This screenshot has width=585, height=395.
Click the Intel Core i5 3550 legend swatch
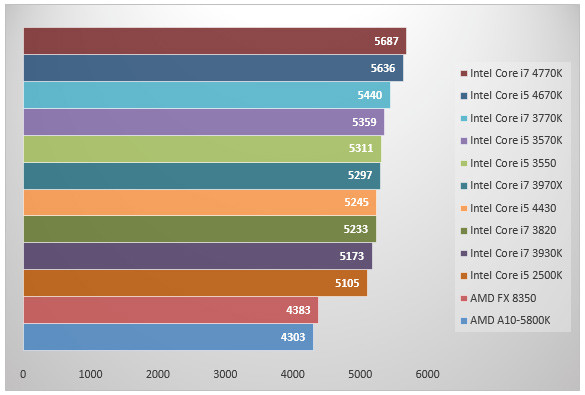464,163
